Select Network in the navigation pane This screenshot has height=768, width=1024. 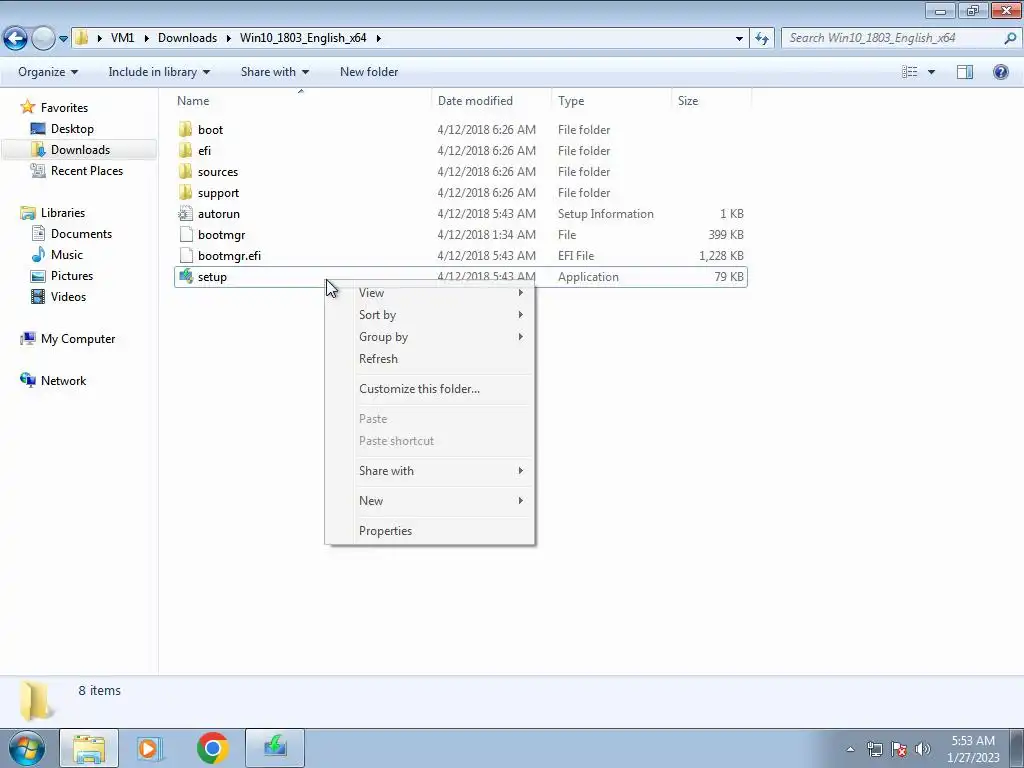point(63,381)
